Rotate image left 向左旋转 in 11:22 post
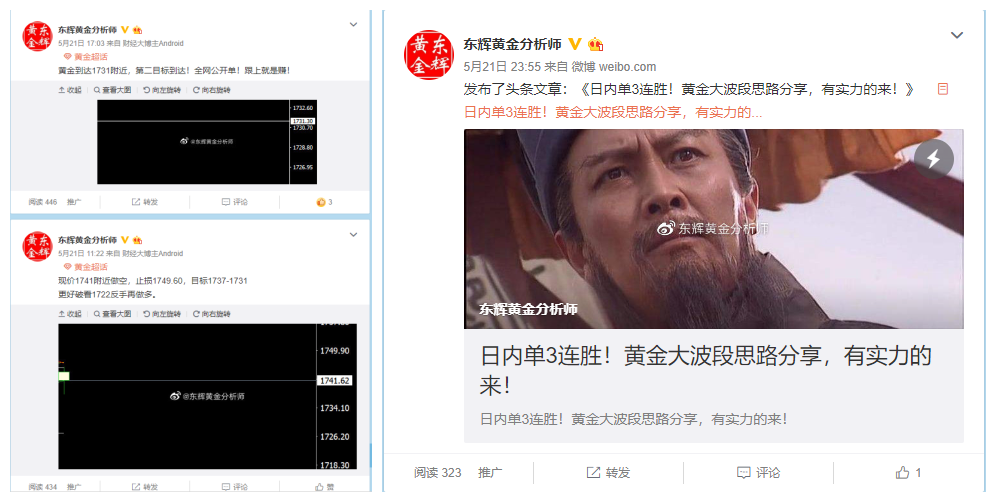 click(162, 314)
